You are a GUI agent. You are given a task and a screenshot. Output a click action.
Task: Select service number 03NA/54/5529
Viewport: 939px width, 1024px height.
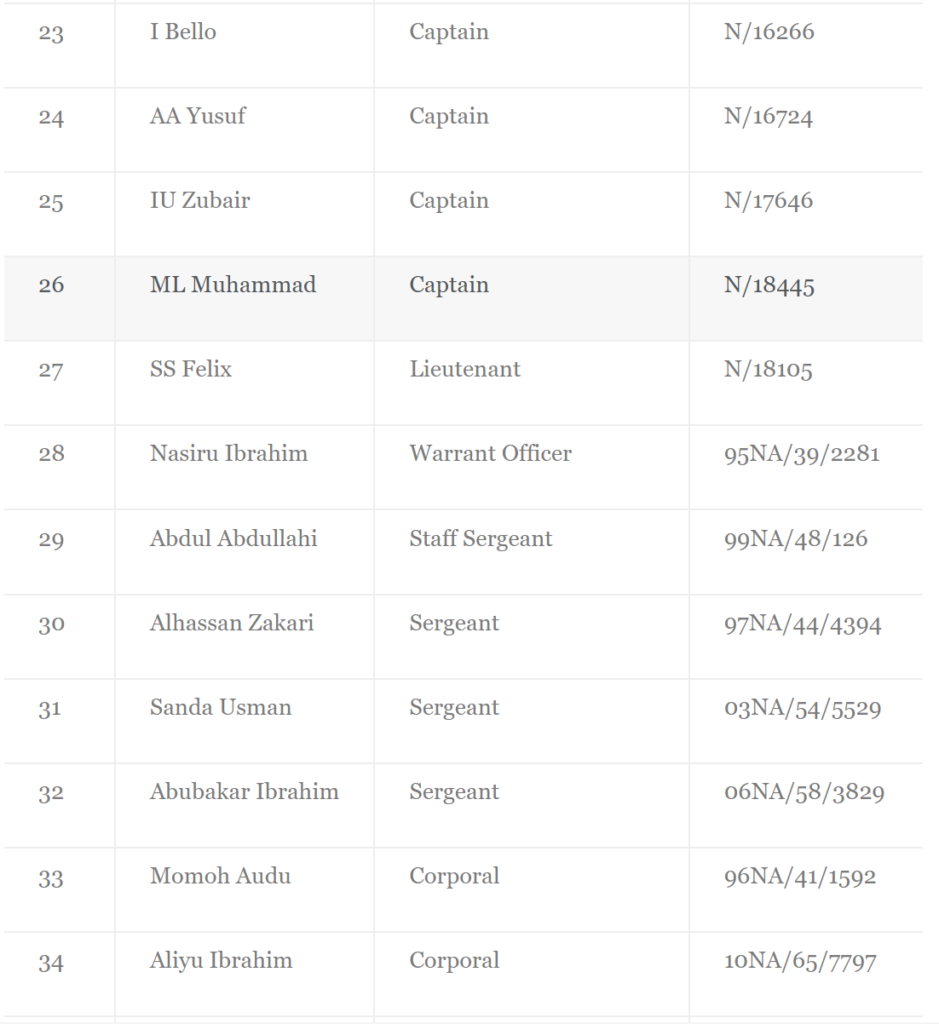[803, 708]
